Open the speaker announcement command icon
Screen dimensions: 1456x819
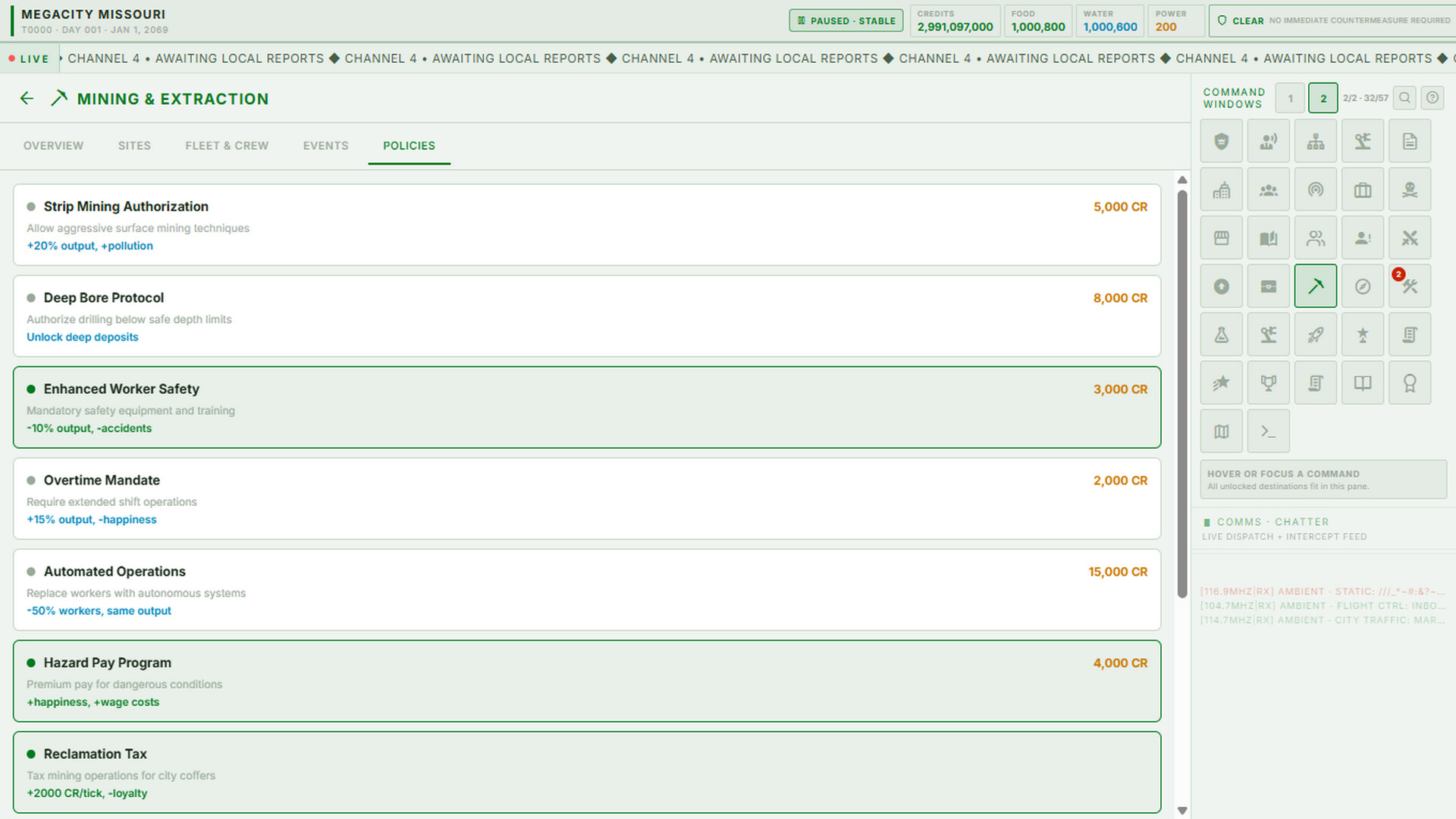(1268, 141)
